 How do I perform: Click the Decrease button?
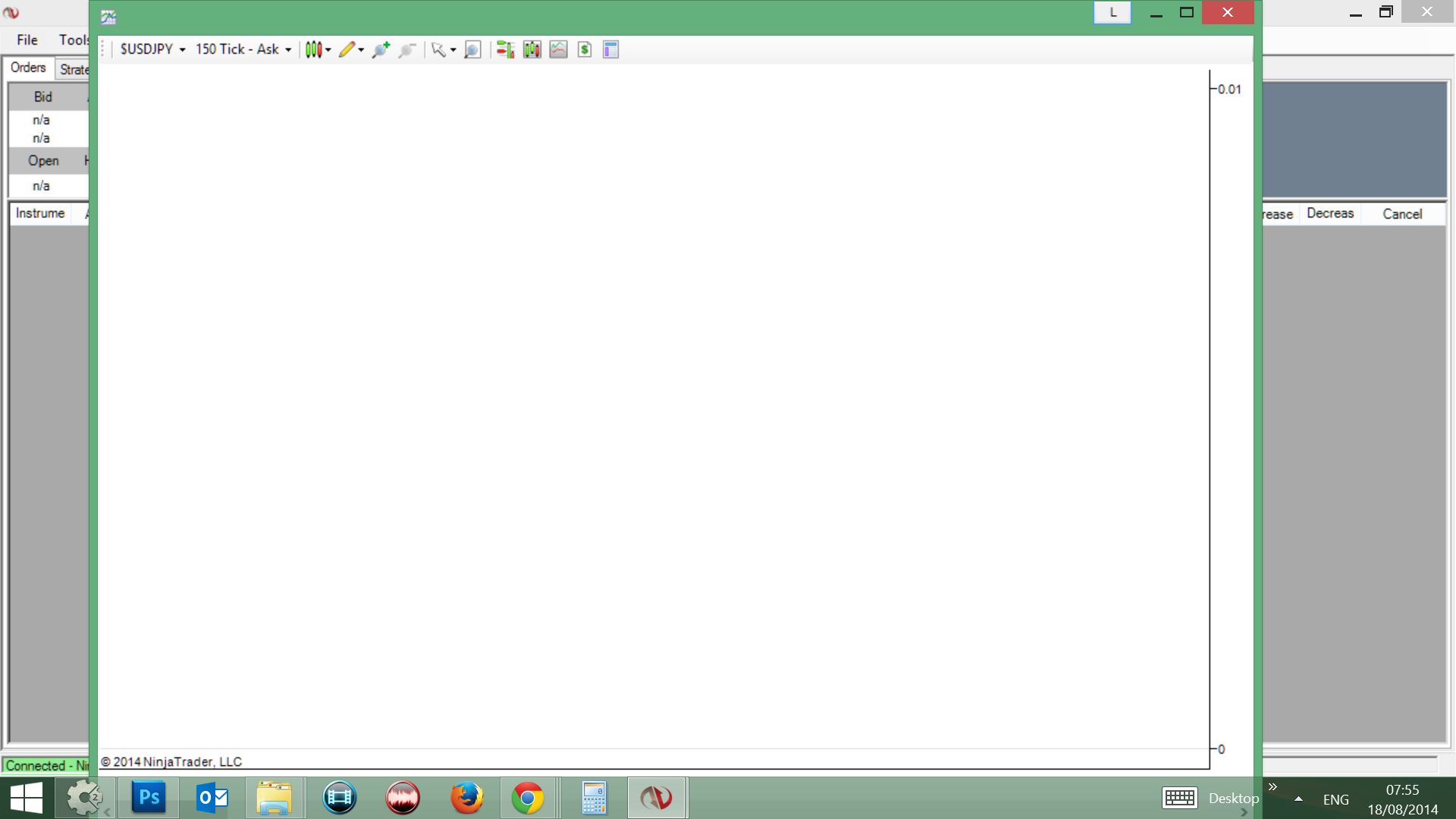[x=1329, y=214]
